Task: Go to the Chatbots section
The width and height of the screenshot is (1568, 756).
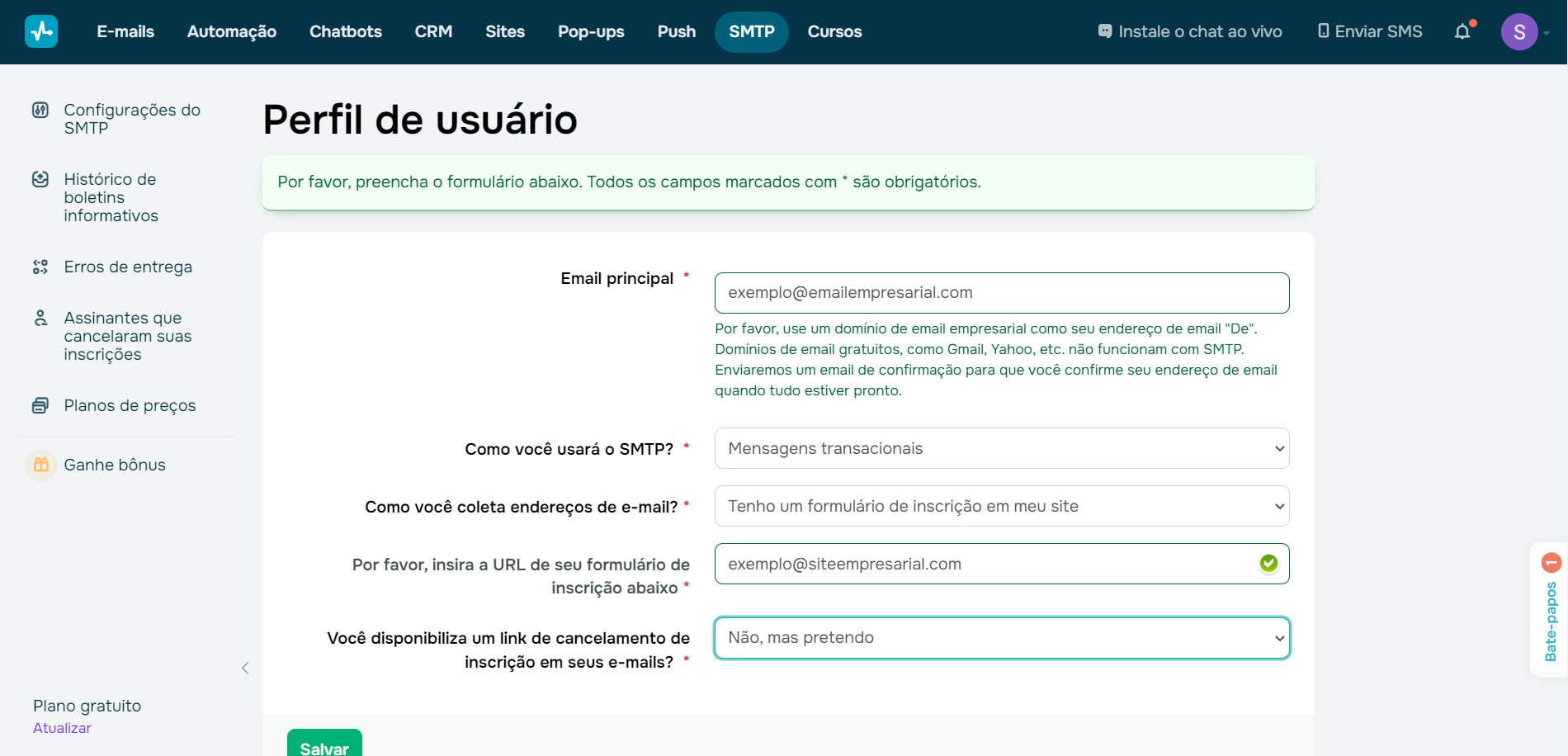Action: click(x=346, y=31)
